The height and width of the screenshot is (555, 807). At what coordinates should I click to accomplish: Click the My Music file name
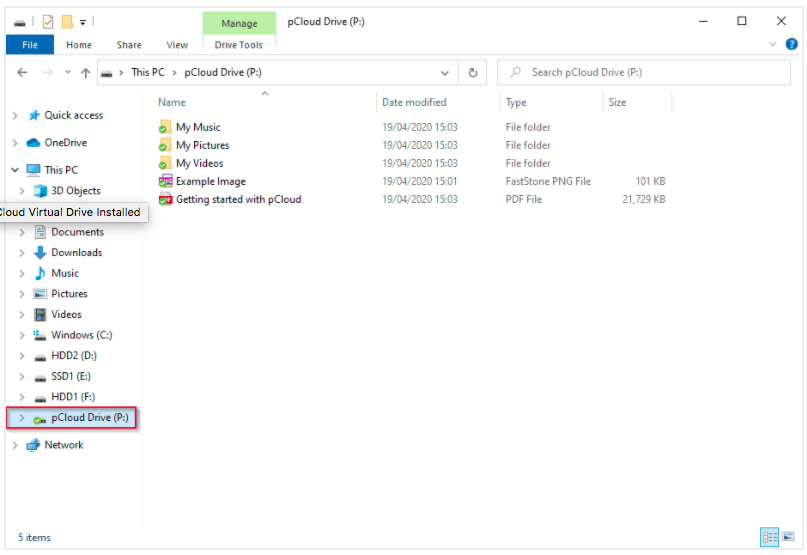[198, 127]
